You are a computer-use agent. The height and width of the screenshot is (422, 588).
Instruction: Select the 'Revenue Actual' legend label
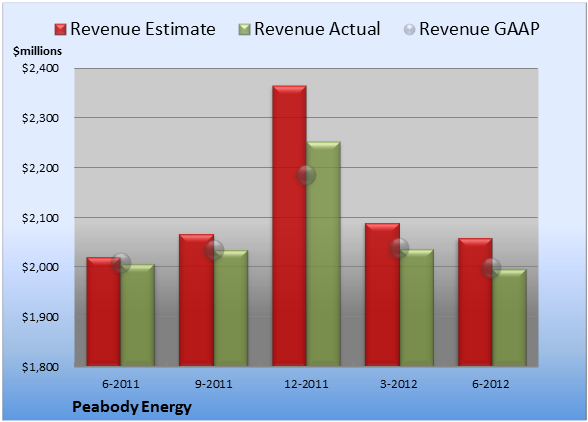point(317,29)
